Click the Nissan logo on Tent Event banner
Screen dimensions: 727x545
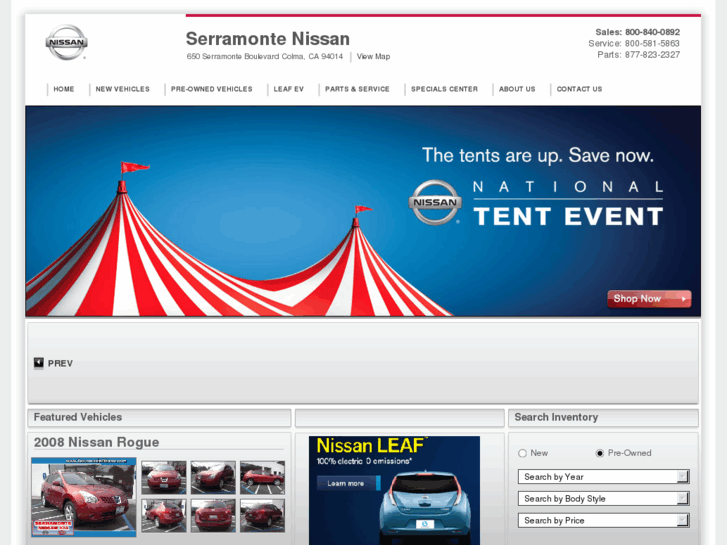coord(434,202)
